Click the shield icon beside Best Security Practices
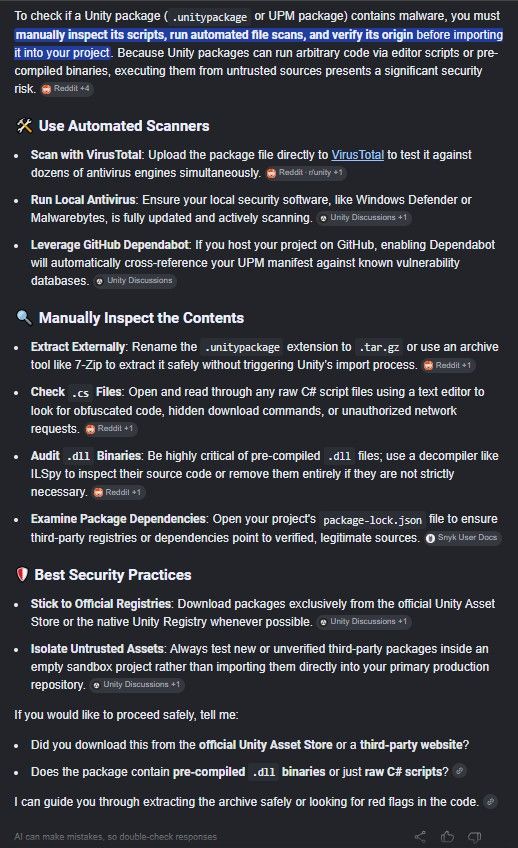Viewport: 518px width, 848px height. [22, 574]
